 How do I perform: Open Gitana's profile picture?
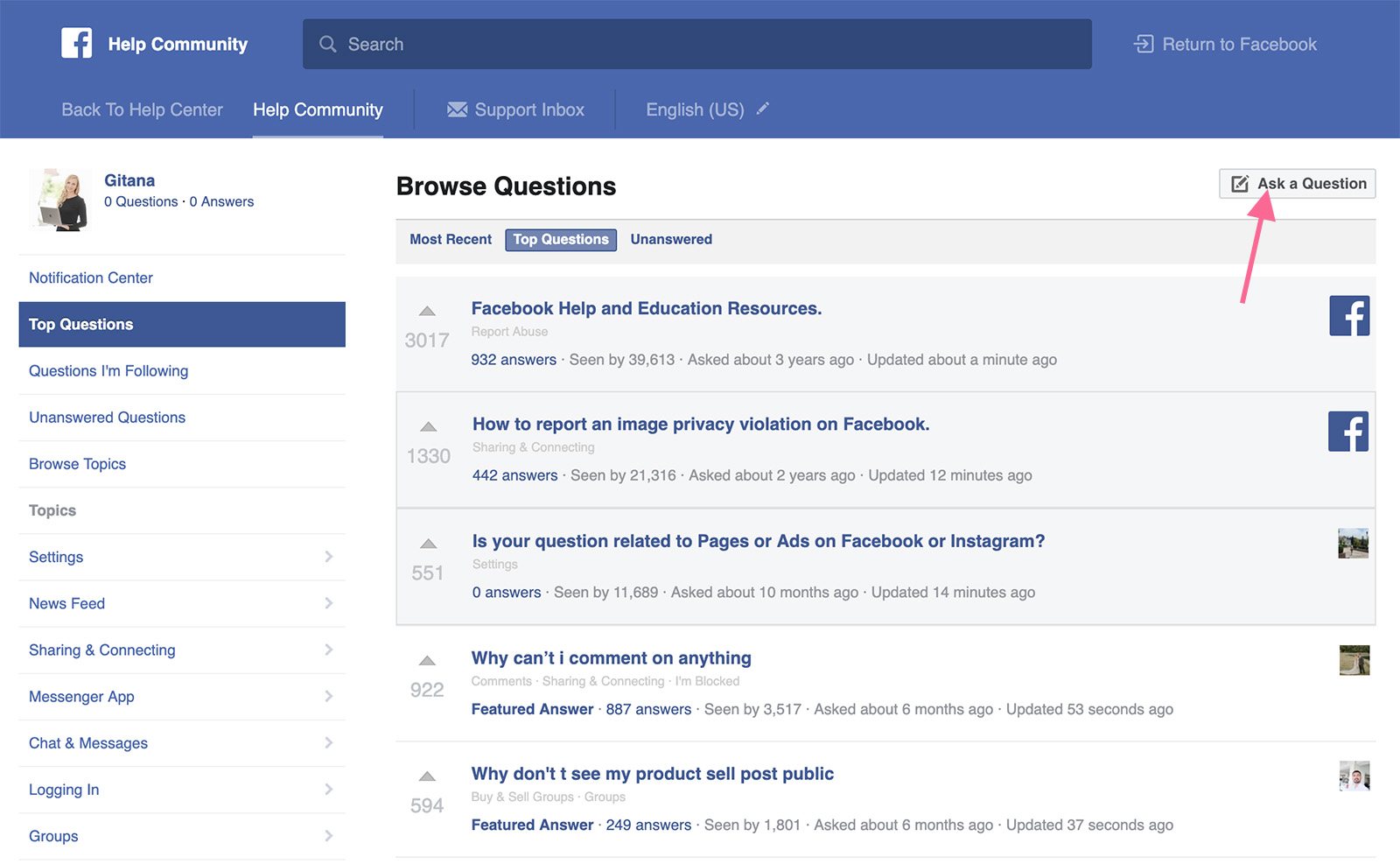(x=59, y=200)
